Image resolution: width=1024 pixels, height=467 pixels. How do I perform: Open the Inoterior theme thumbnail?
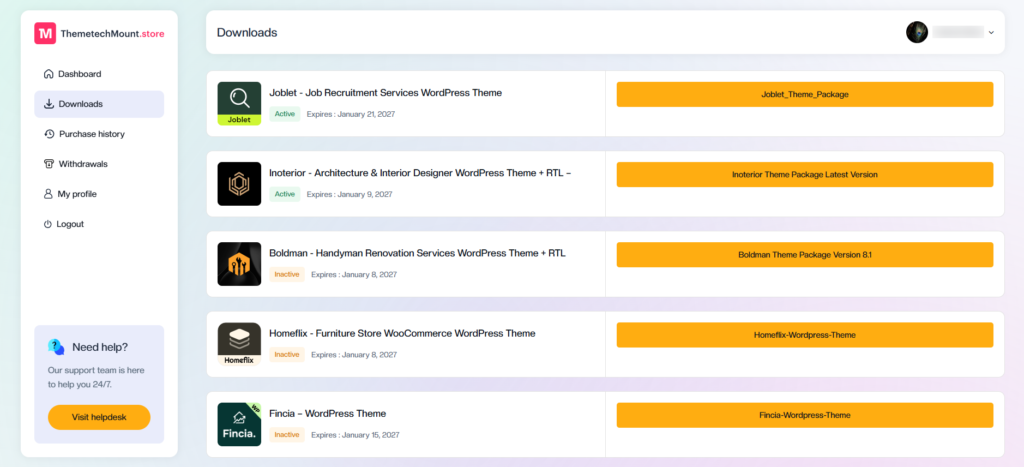pyautogui.click(x=239, y=184)
